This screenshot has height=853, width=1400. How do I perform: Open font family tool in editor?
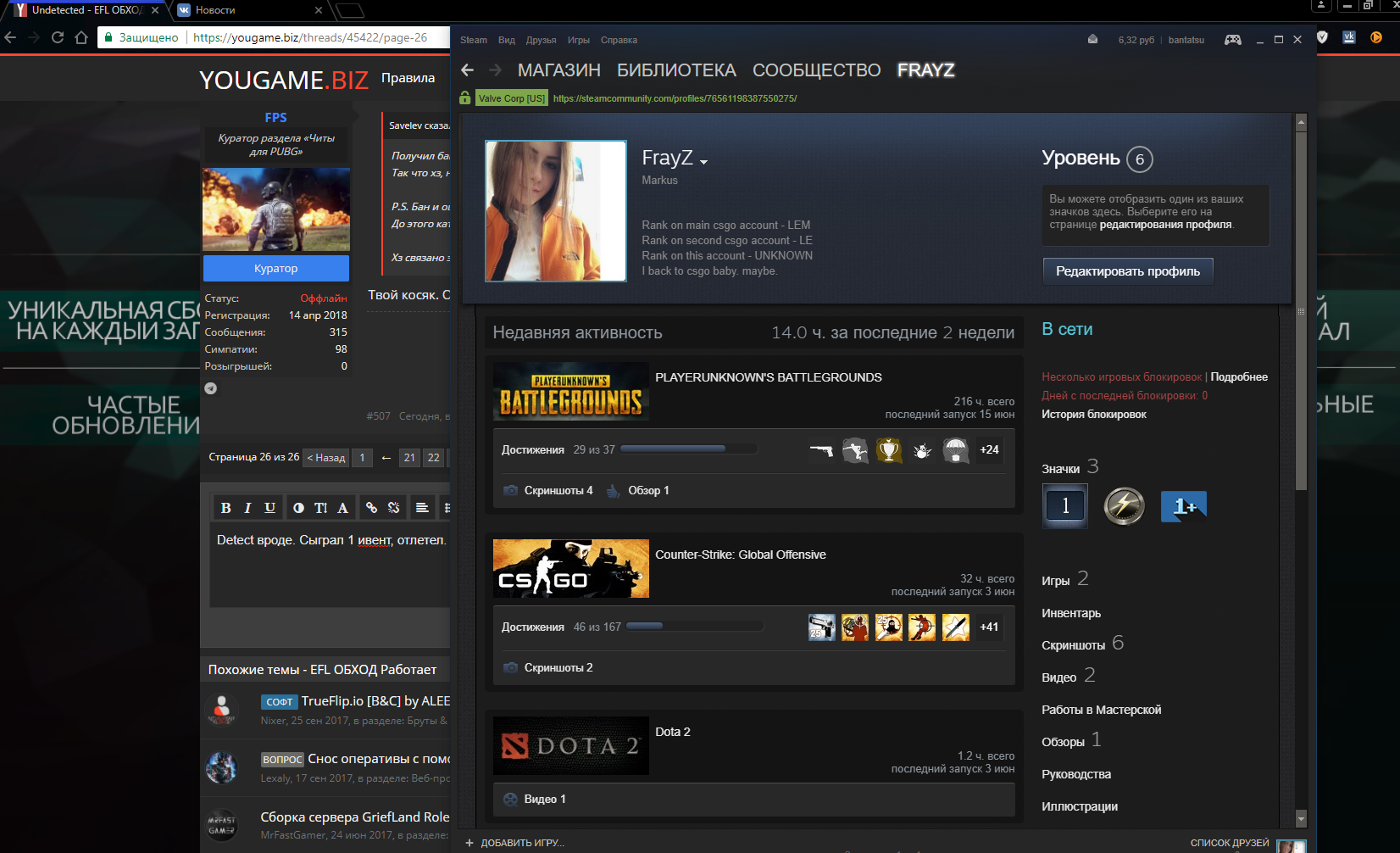(342, 508)
